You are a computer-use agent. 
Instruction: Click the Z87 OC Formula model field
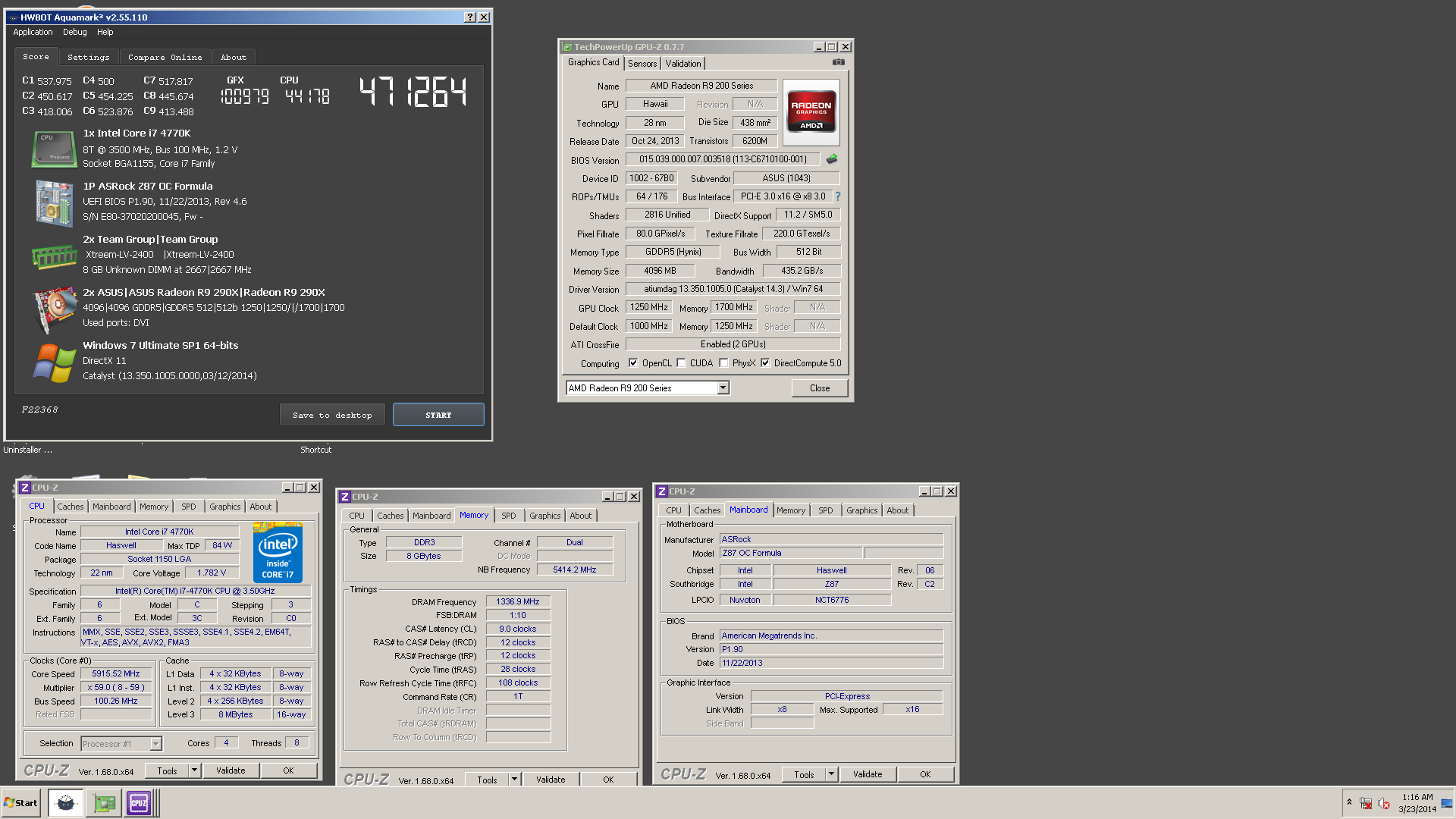pos(790,553)
